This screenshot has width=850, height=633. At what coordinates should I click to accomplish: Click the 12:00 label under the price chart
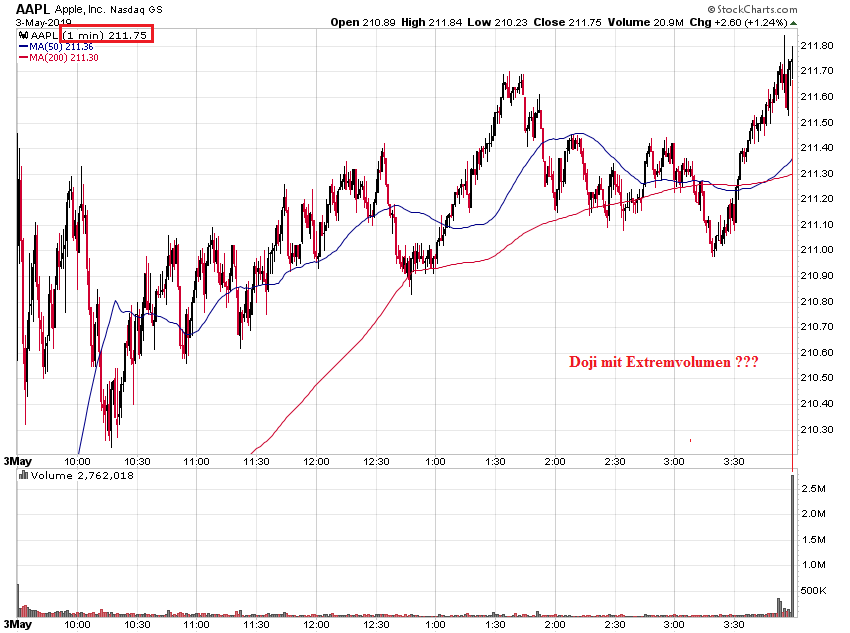pyautogui.click(x=316, y=461)
